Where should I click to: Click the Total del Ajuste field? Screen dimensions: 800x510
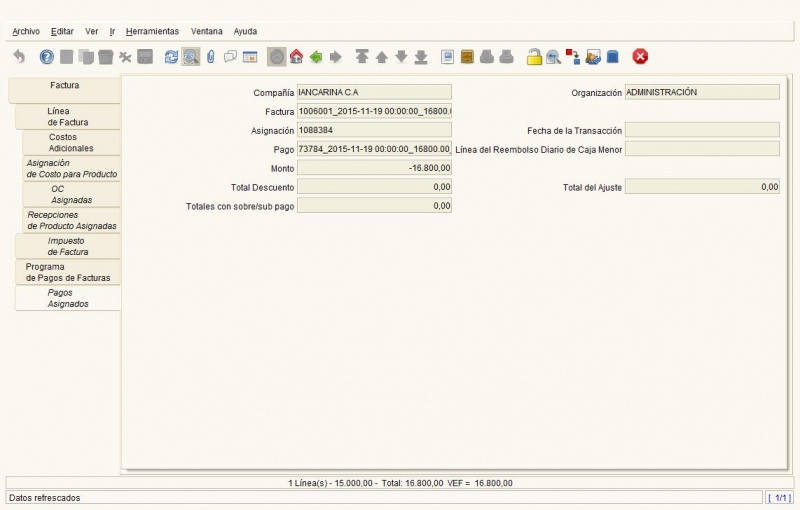tap(702, 187)
